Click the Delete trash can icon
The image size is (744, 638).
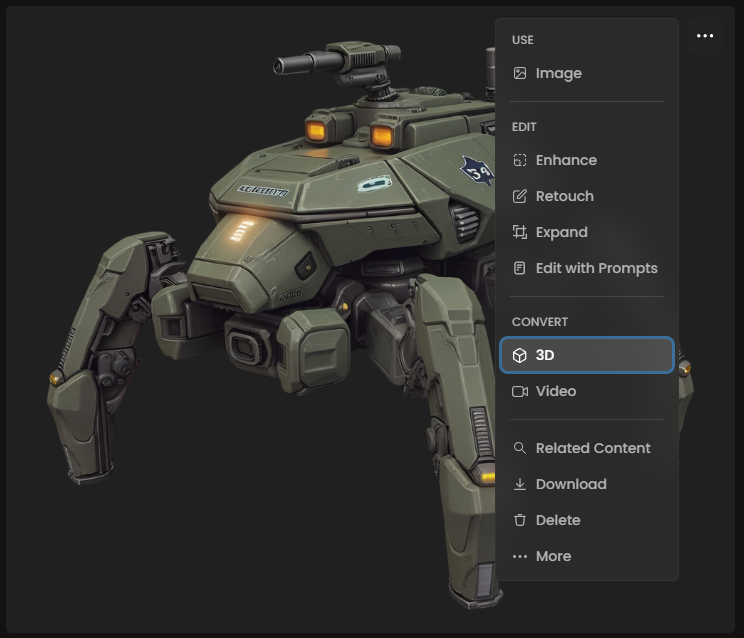point(519,520)
